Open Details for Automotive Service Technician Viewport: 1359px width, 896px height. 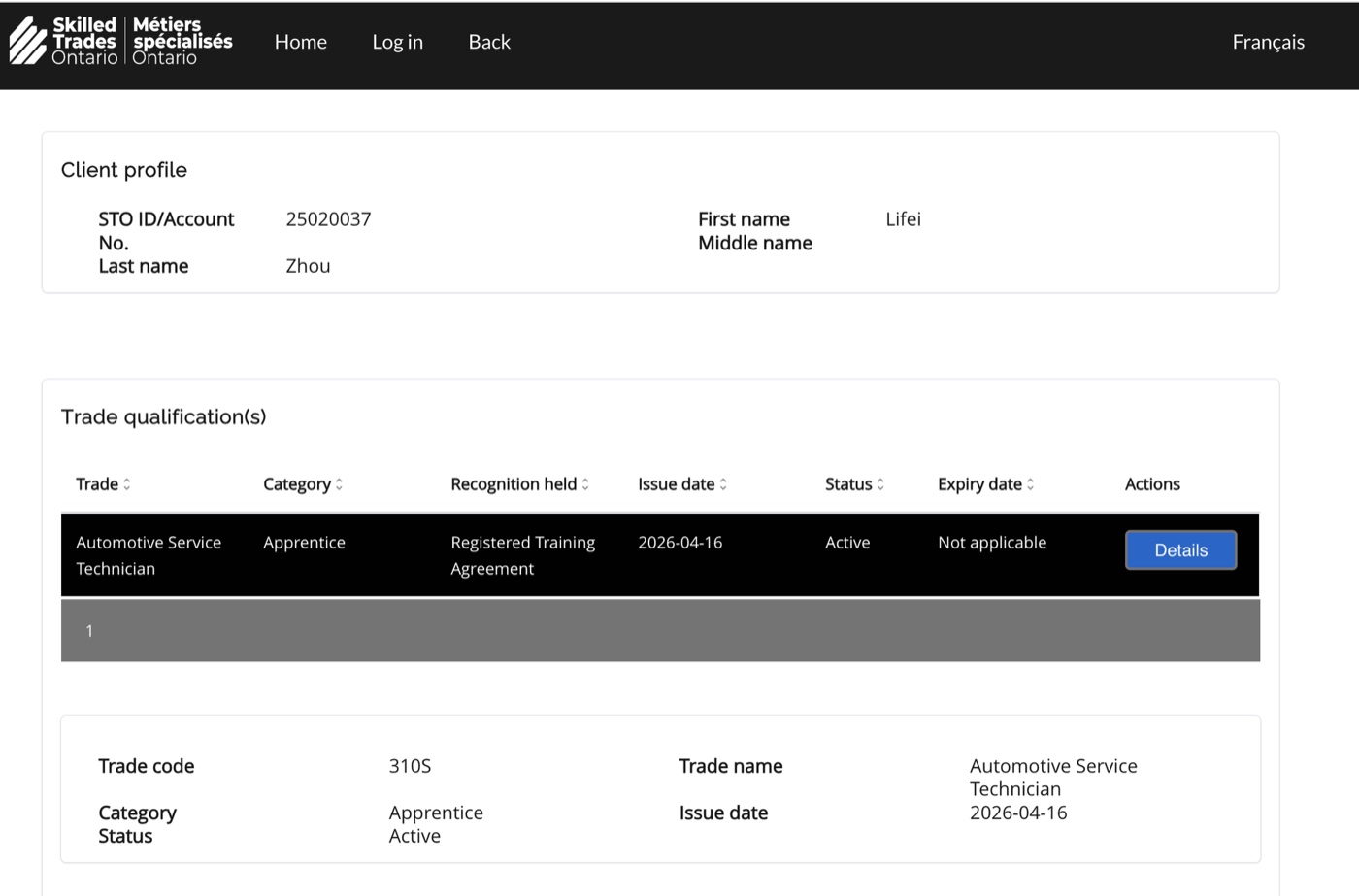tap(1180, 550)
